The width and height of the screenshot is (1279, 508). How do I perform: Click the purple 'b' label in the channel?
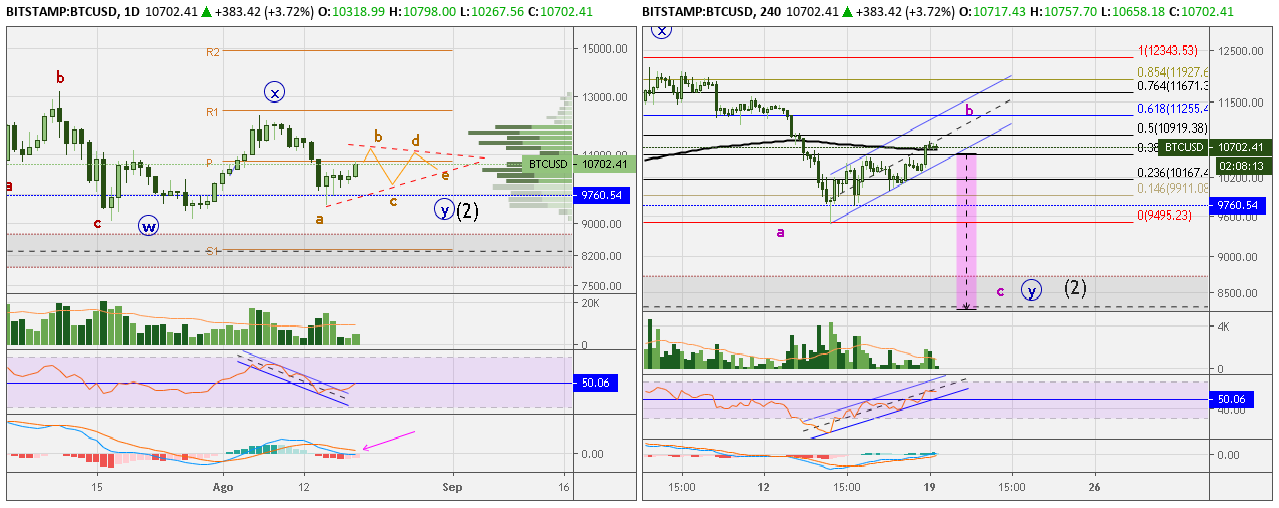pyautogui.click(x=968, y=112)
